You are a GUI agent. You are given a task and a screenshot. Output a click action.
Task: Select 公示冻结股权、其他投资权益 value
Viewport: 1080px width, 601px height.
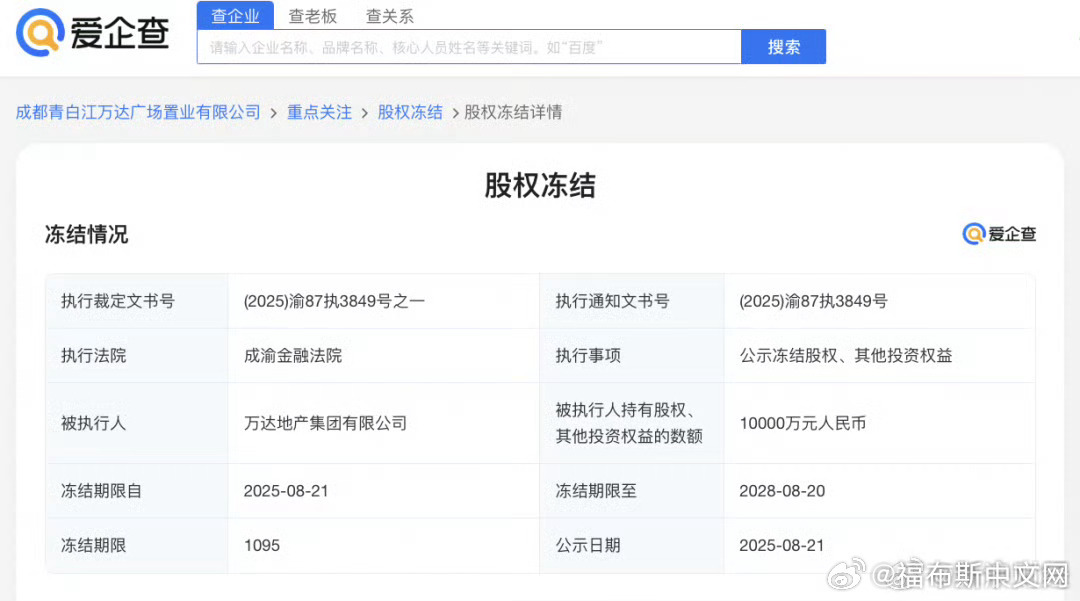click(x=846, y=355)
